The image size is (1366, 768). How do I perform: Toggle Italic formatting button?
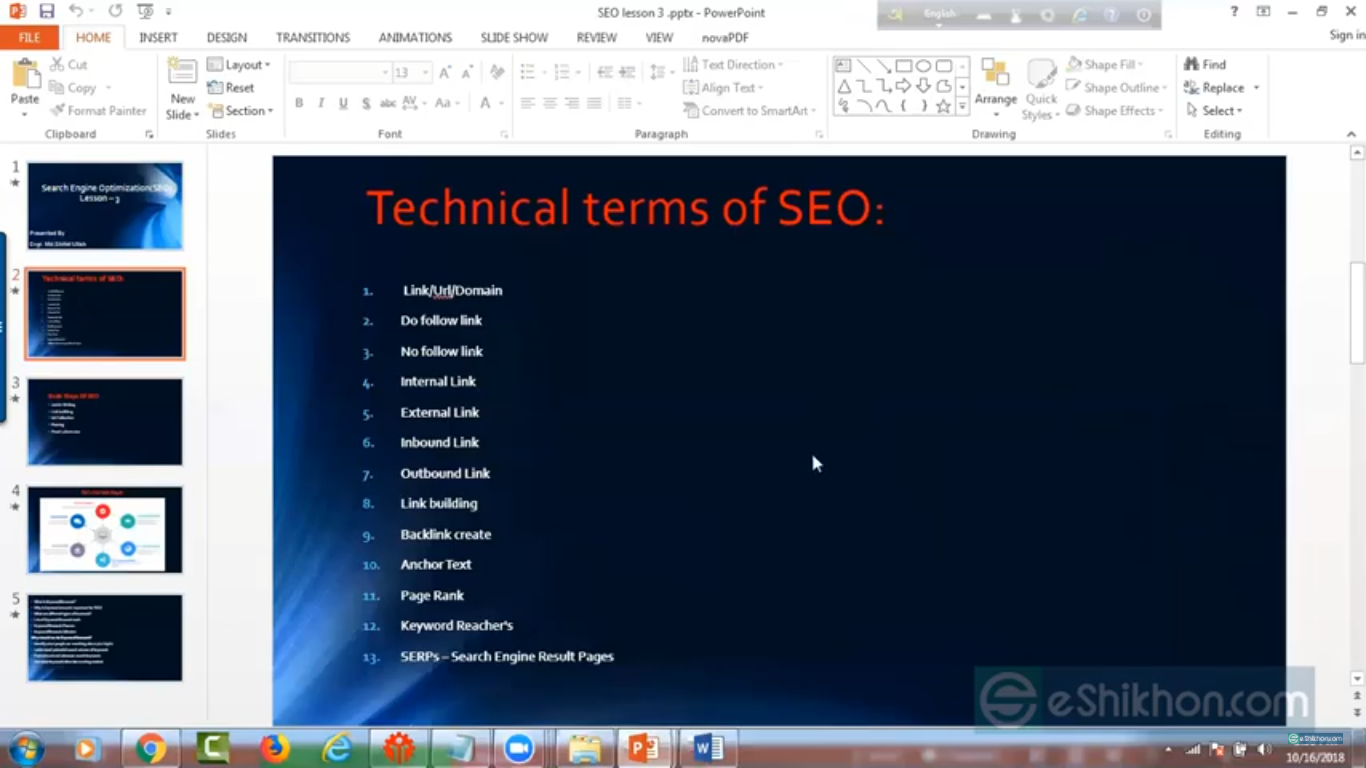(321, 103)
